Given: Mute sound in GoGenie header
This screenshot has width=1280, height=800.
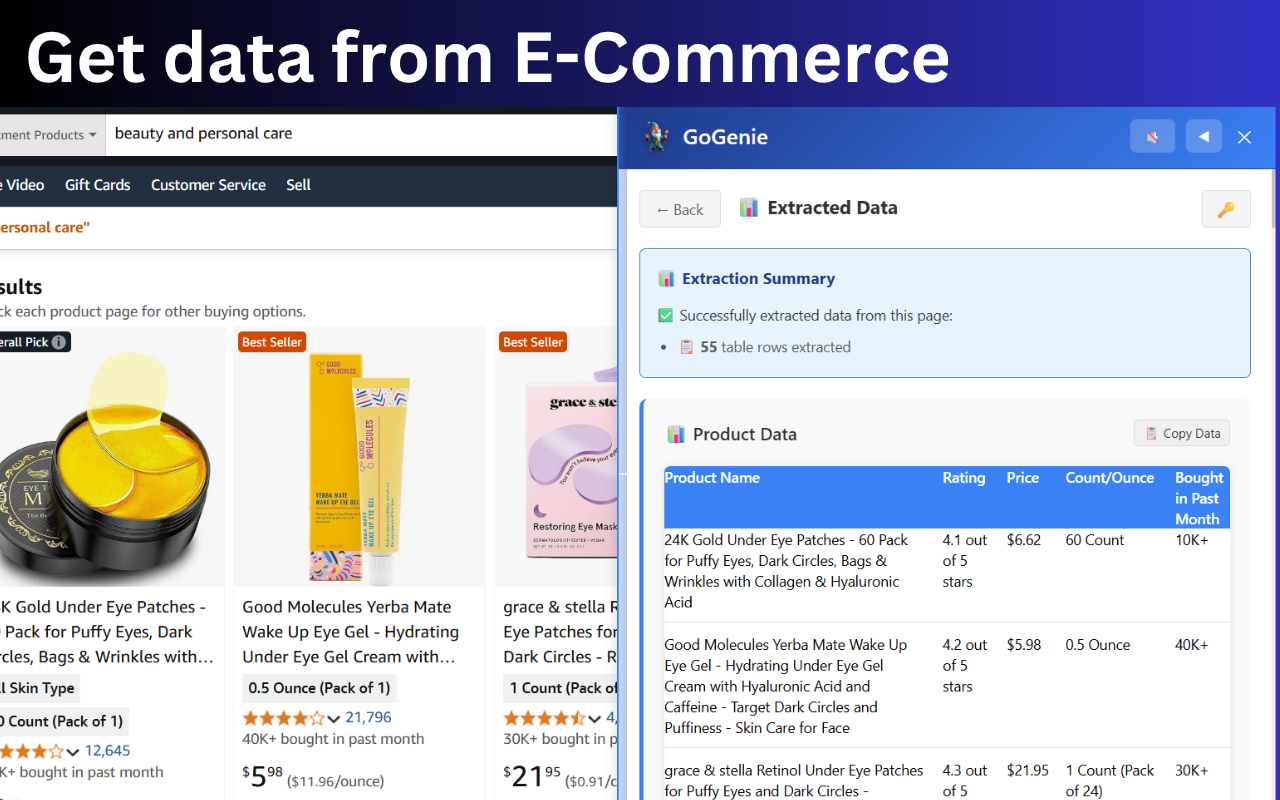Looking at the screenshot, I should 1152,137.
